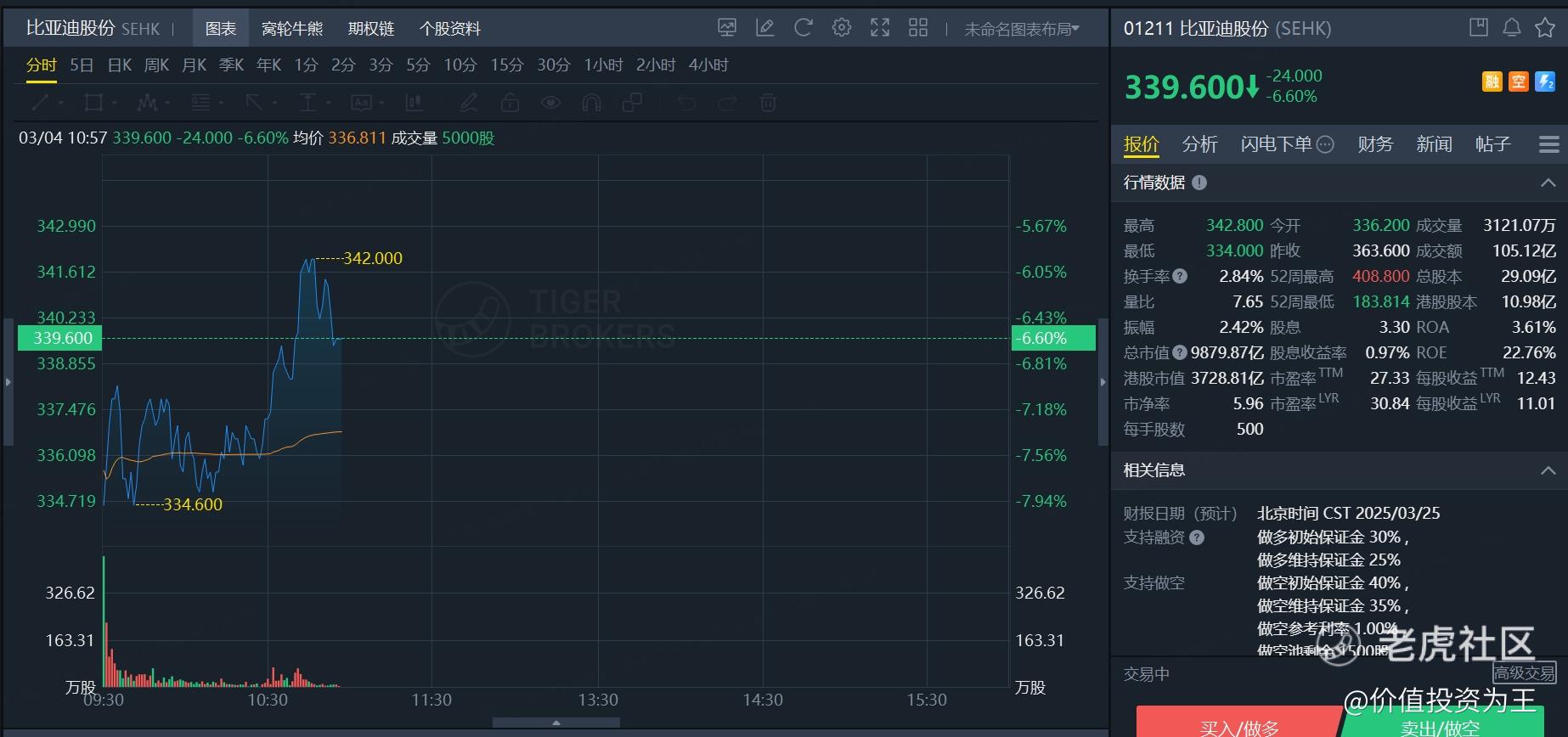Open the hamburger menu in quote tabs
The width and height of the screenshot is (1568, 737).
pyautogui.click(x=1548, y=144)
